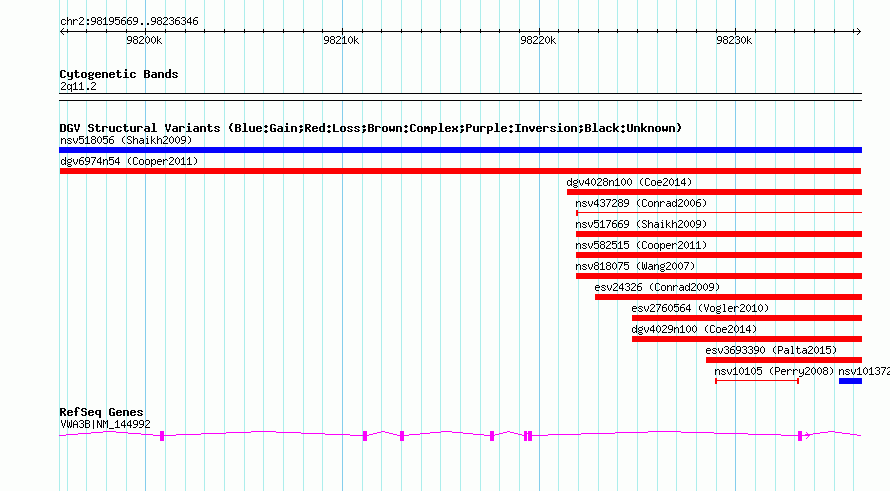The image size is (890, 491).
Task: Click the chr2:98195669..98236346 coordinate label
Action: [129, 22]
